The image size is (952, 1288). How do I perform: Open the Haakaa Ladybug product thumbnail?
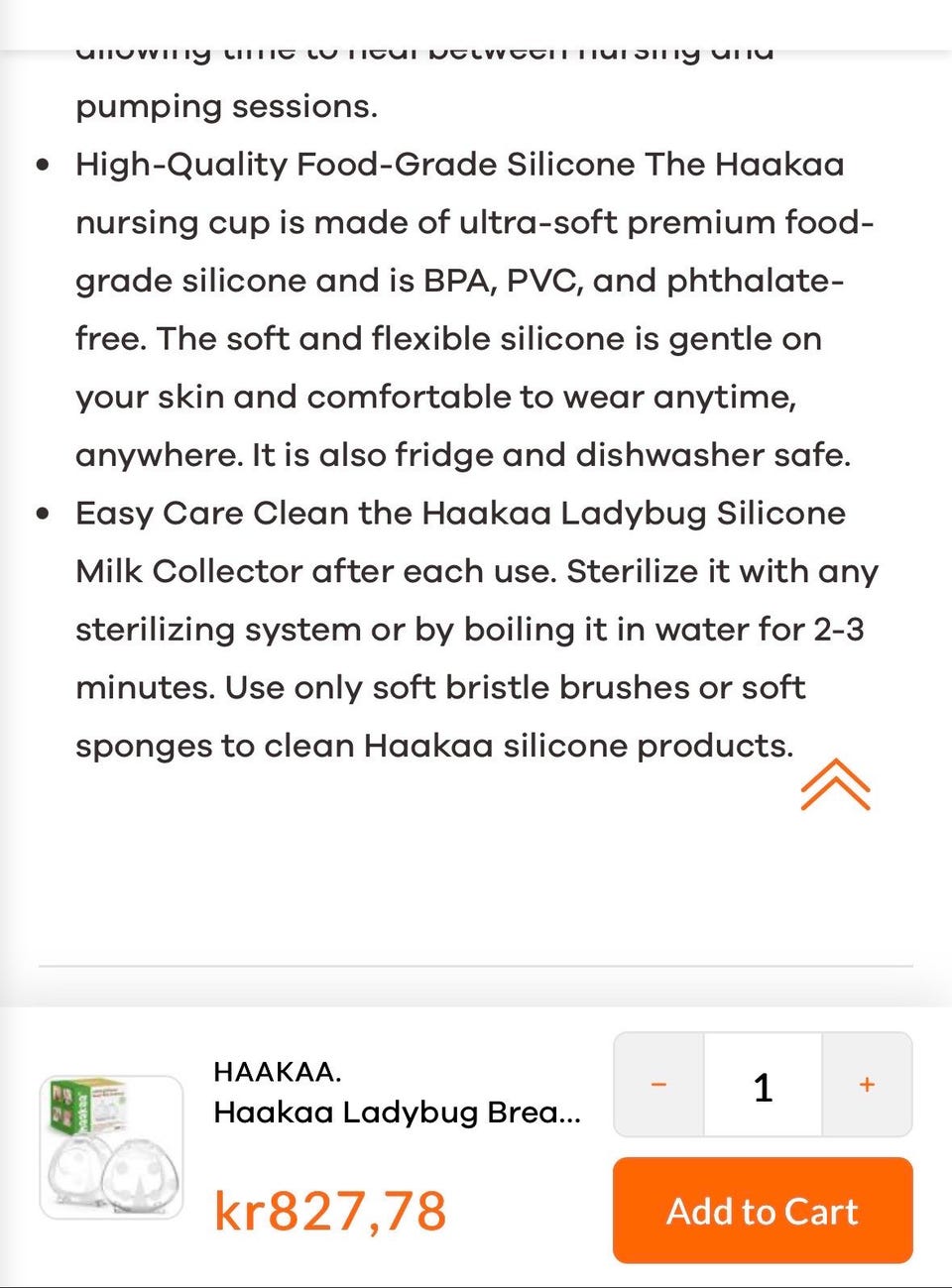click(111, 1147)
